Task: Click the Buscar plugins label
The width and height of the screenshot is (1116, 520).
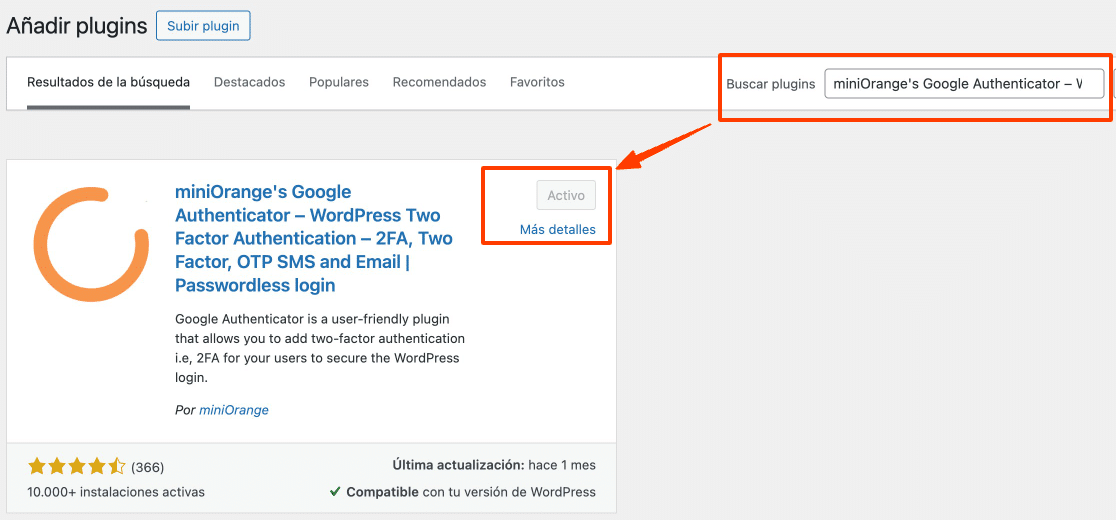Action: click(771, 84)
